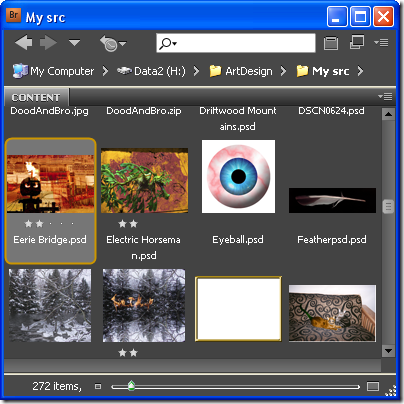Select the forest with orange text thumbnail
The width and height of the screenshot is (404, 404).
tap(144, 306)
